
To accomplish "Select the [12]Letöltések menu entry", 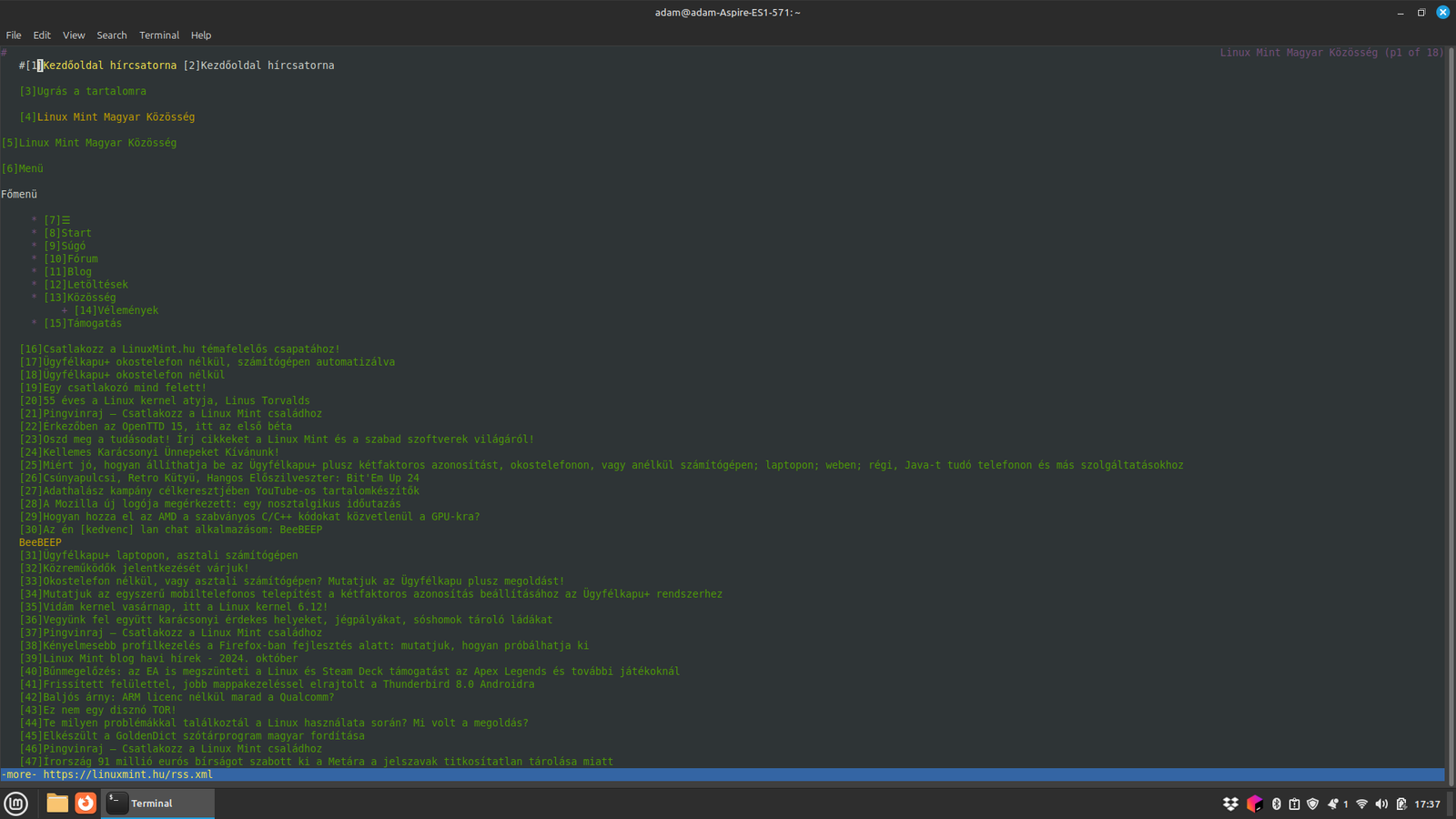I will [x=86, y=285].
